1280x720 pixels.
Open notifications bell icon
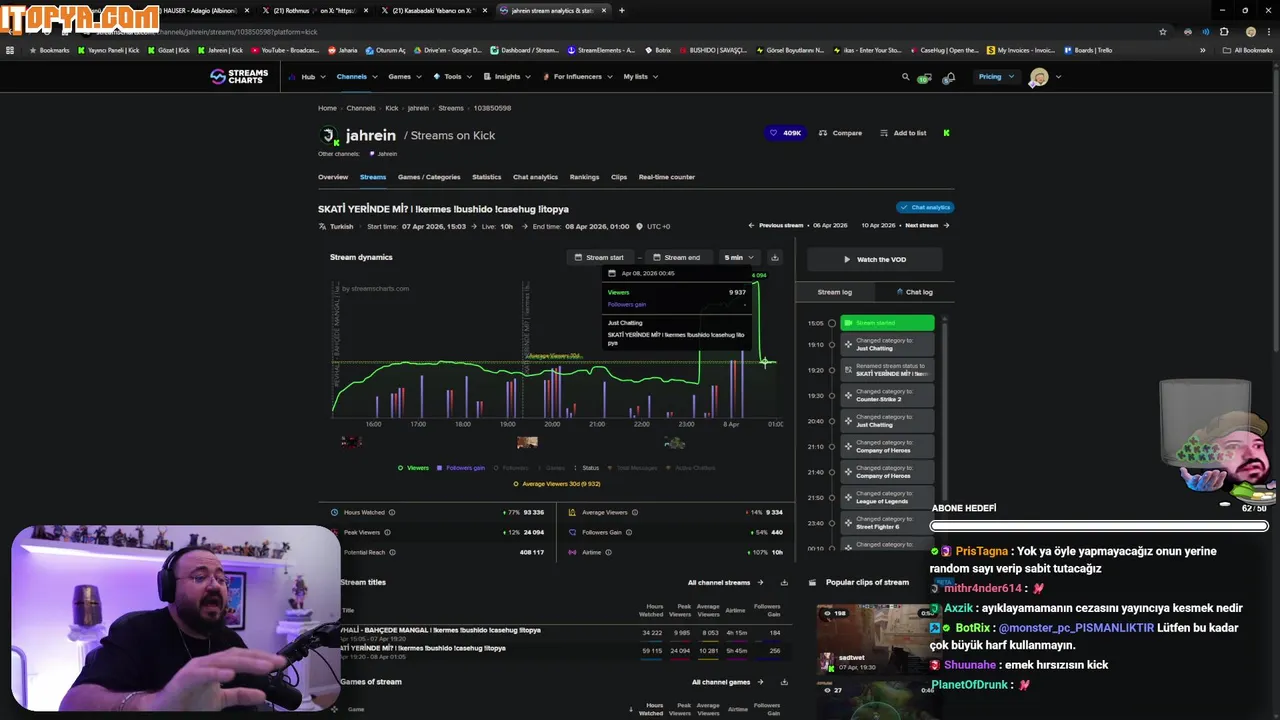(x=949, y=77)
